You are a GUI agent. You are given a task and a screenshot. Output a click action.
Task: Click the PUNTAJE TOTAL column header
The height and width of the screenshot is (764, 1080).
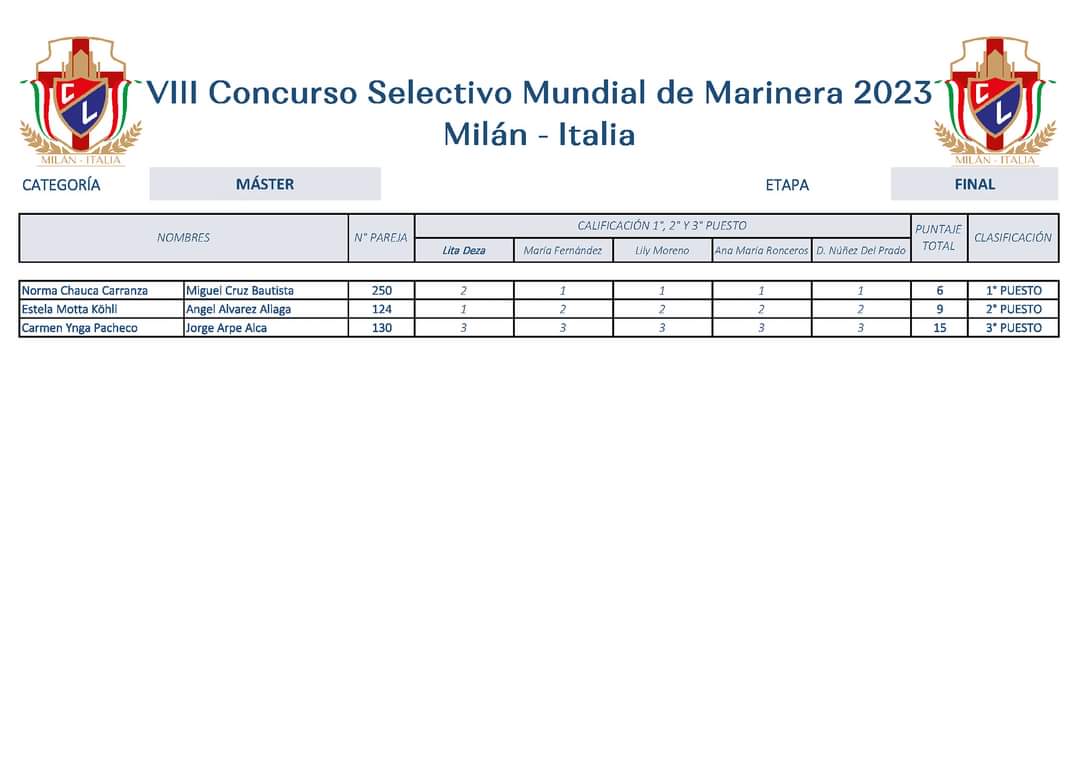tap(939, 238)
